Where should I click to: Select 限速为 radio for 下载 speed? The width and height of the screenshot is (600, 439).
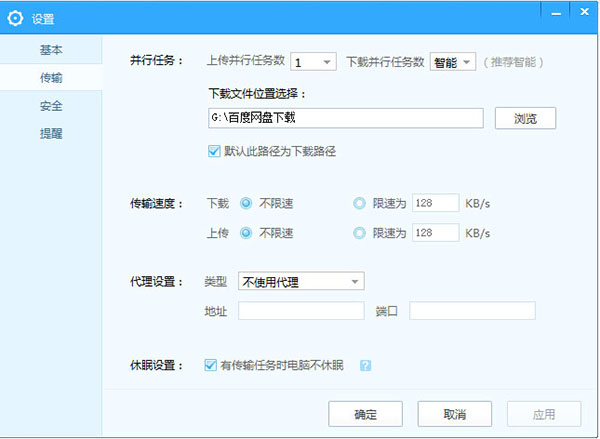click(360, 204)
